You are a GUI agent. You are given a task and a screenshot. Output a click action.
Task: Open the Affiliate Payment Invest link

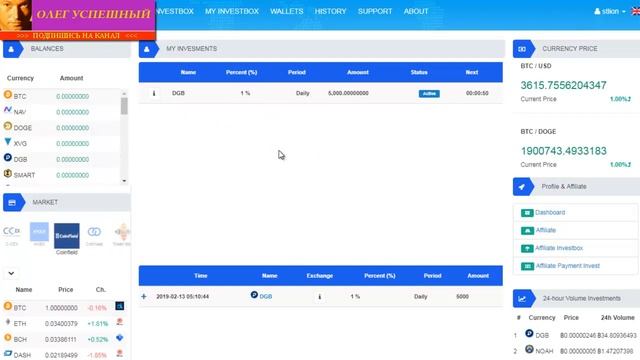point(568,266)
